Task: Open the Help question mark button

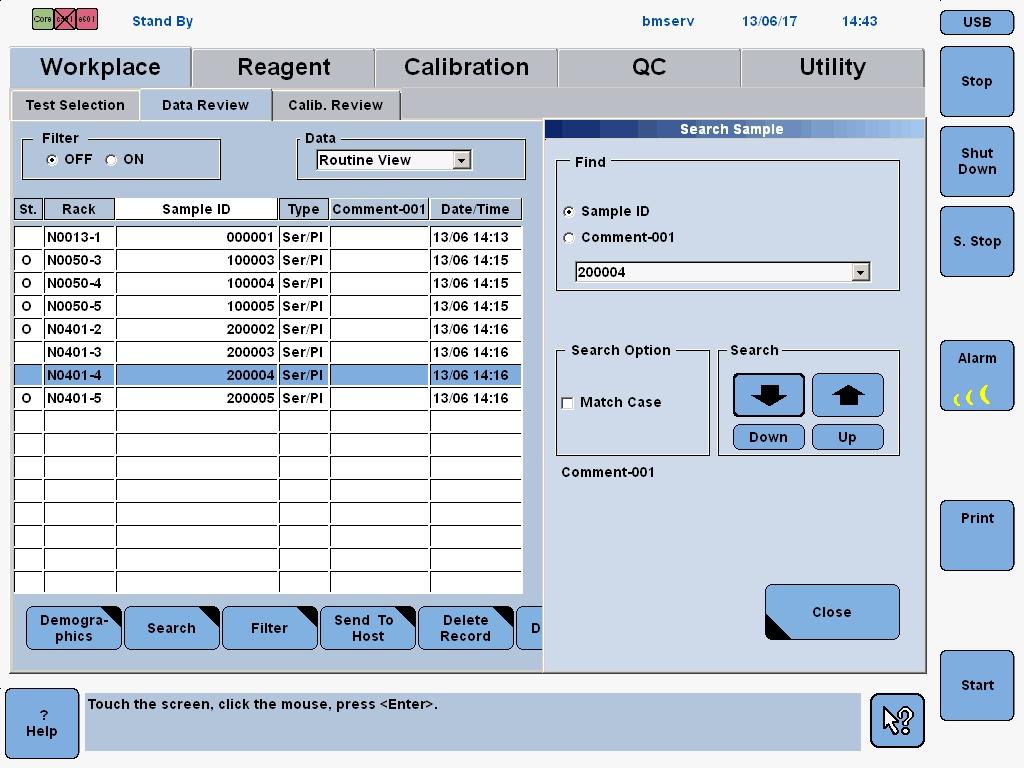Action: pos(42,724)
